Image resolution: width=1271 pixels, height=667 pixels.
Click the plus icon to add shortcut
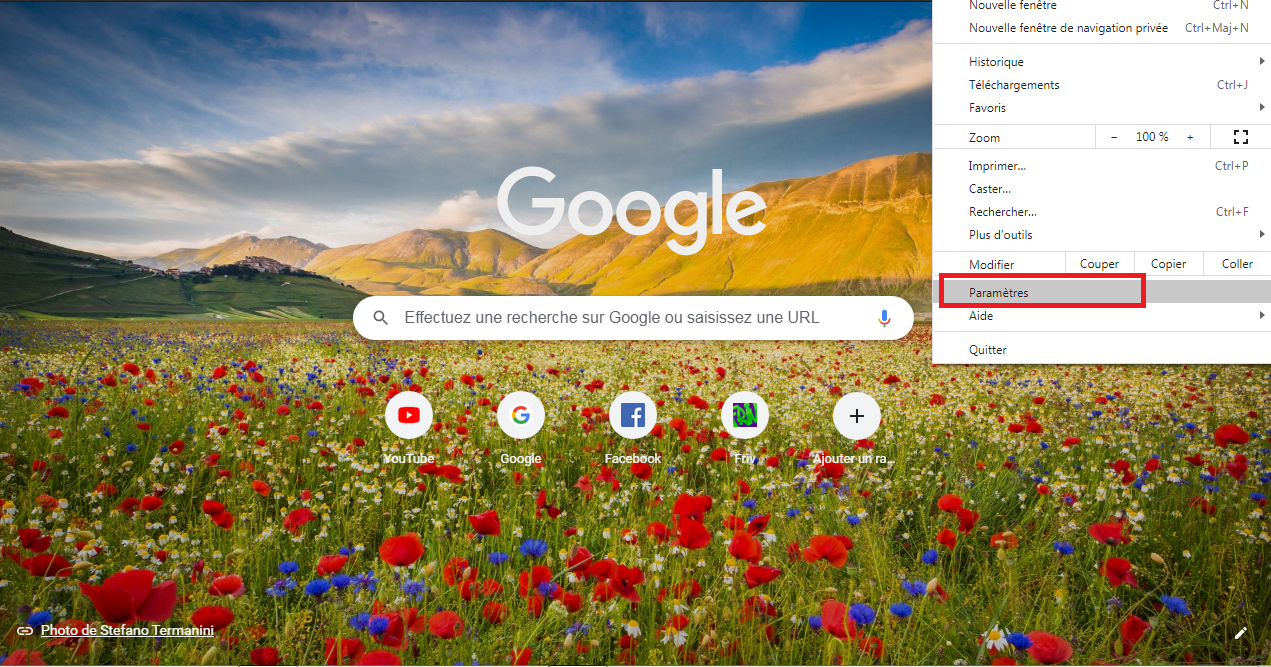coord(857,416)
